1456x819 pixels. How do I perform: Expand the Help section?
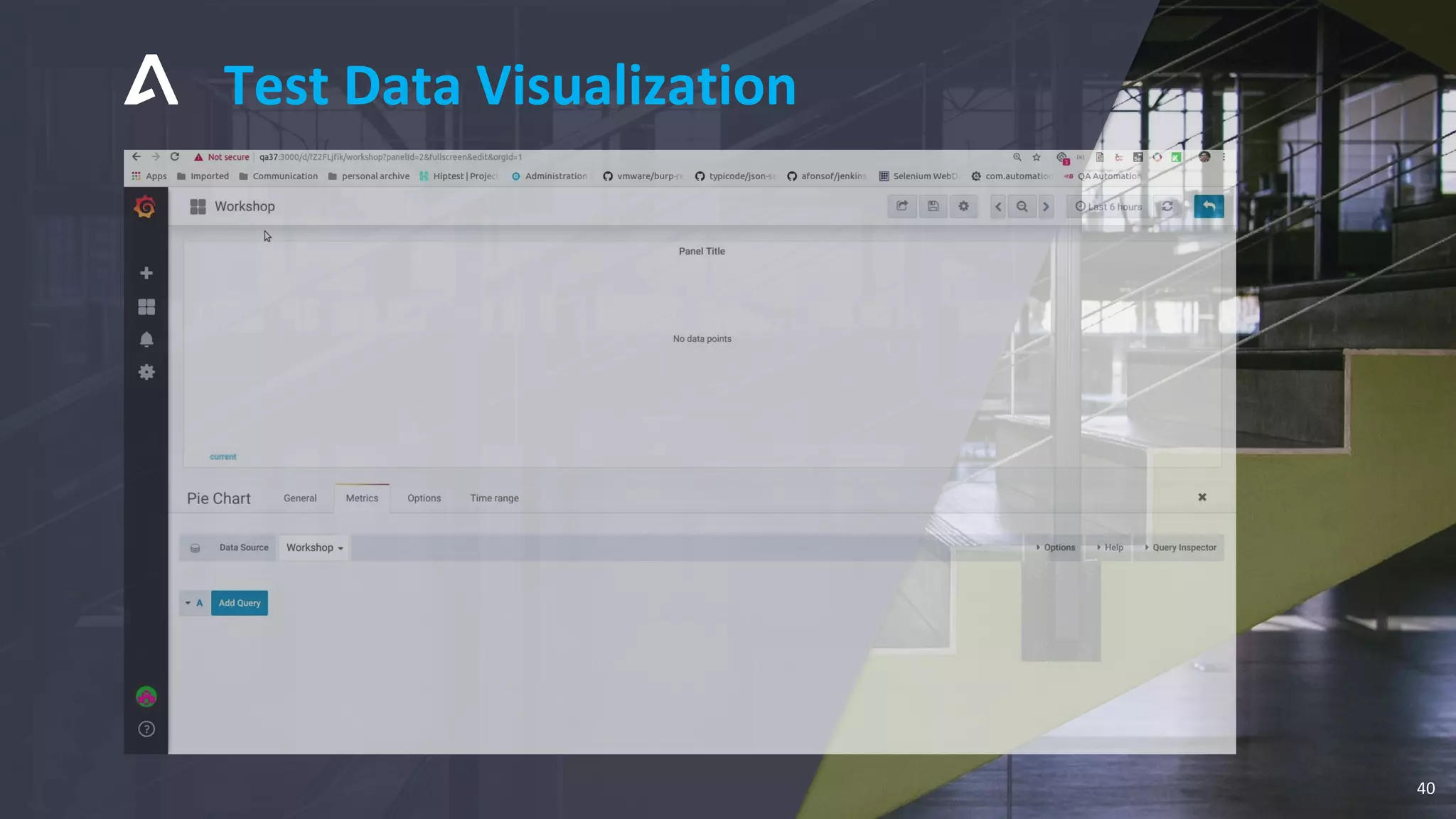coord(1110,547)
